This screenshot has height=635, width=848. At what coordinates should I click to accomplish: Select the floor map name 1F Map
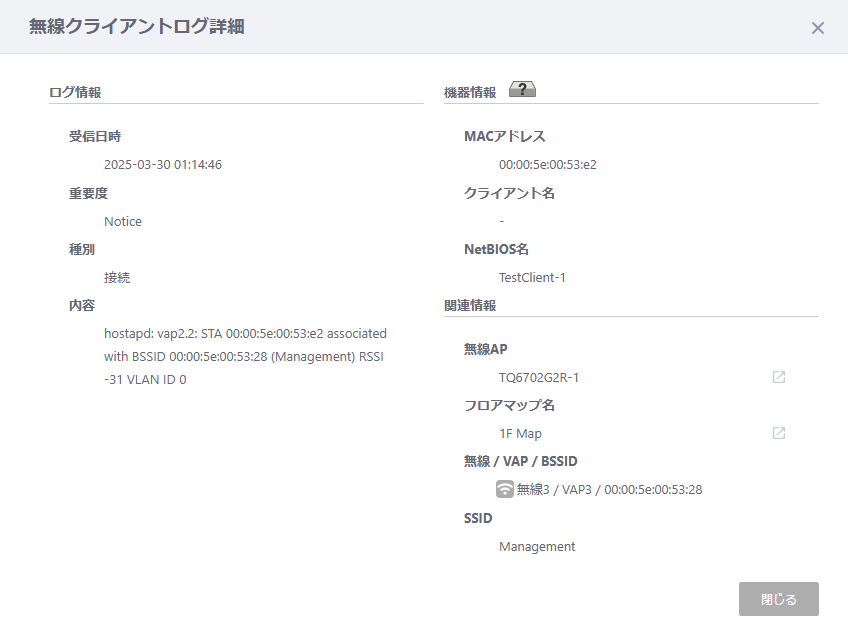click(520, 434)
